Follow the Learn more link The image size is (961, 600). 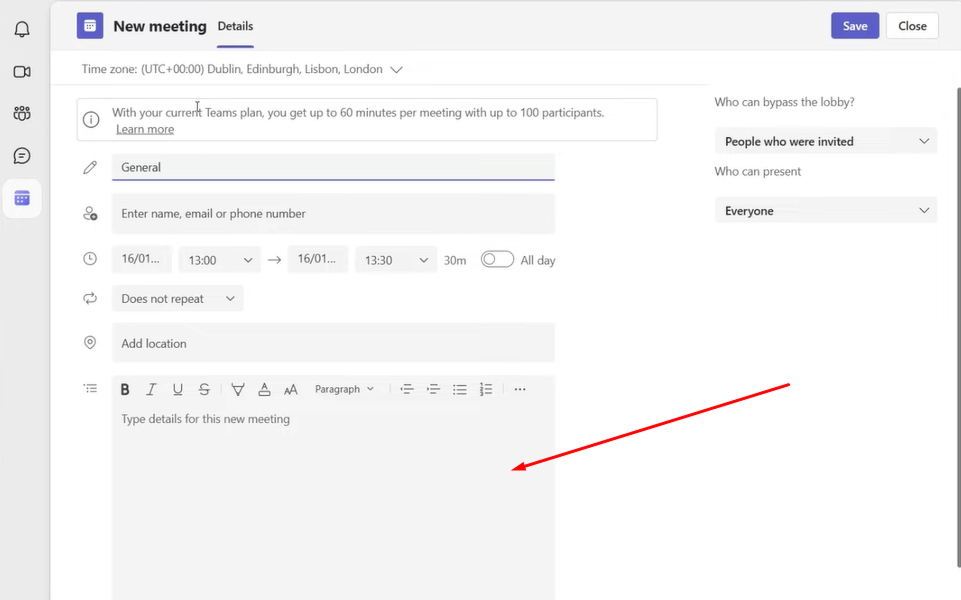click(145, 129)
